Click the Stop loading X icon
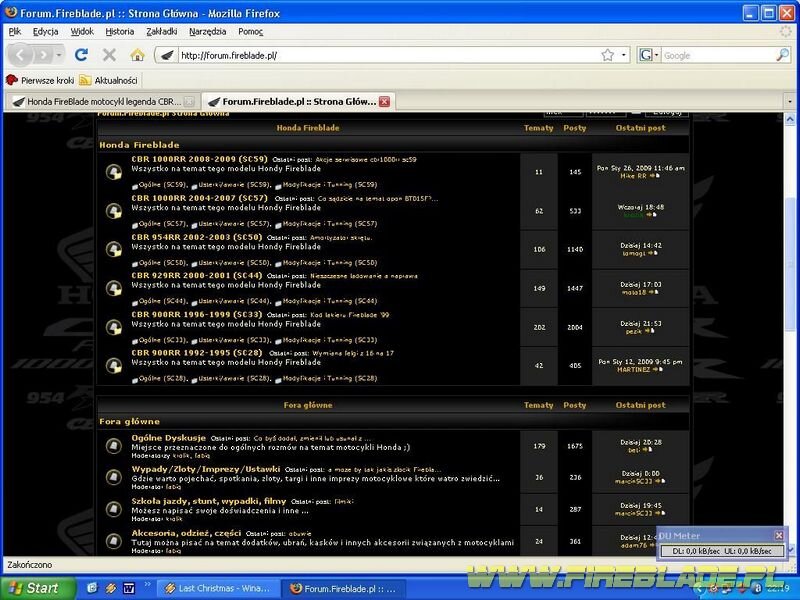Viewport: 800px width, 600px height. pyautogui.click(x=109, y=55)
